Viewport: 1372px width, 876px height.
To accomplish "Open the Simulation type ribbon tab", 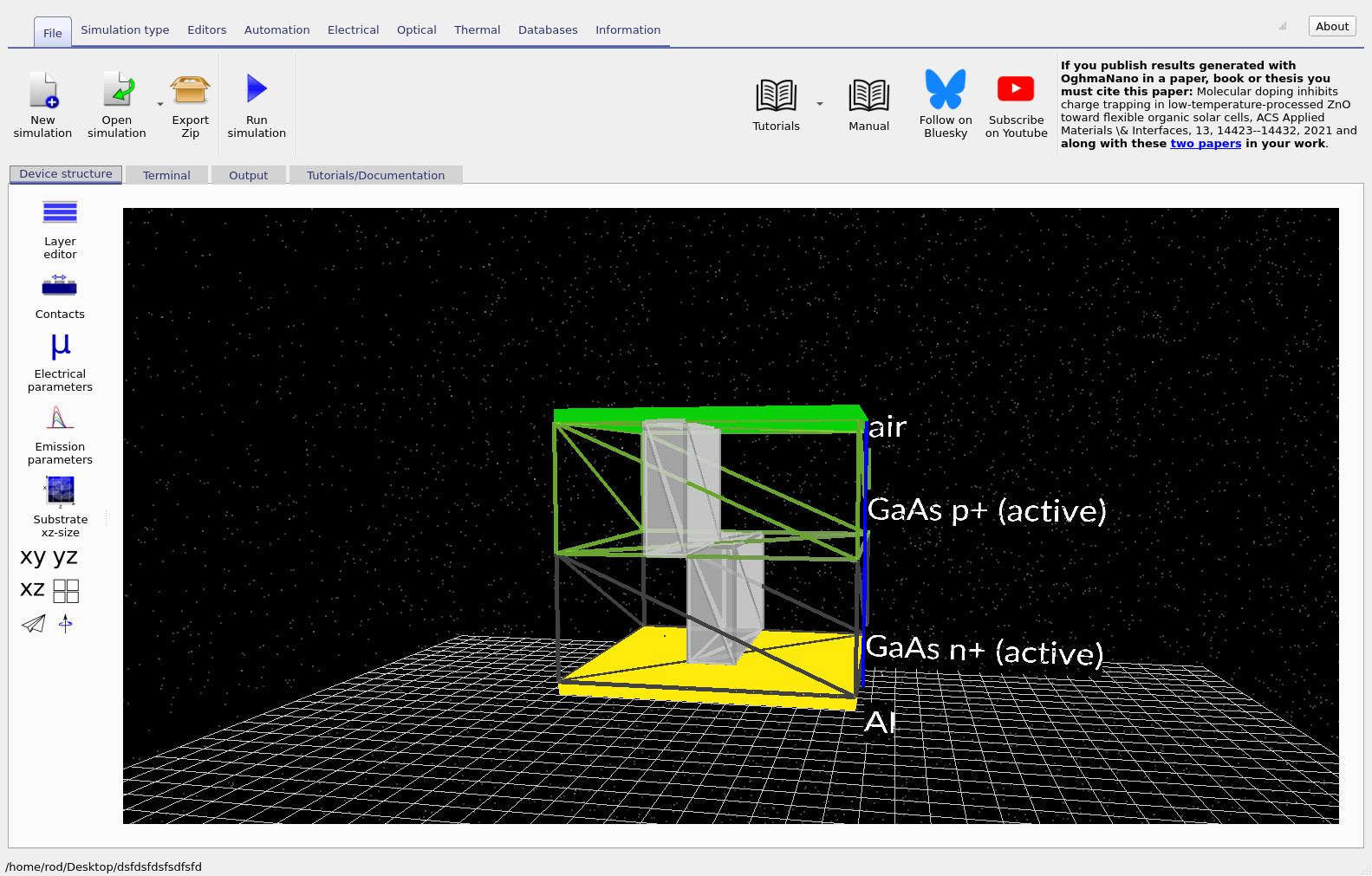I will pyautogui.click(x=125, y=29).
